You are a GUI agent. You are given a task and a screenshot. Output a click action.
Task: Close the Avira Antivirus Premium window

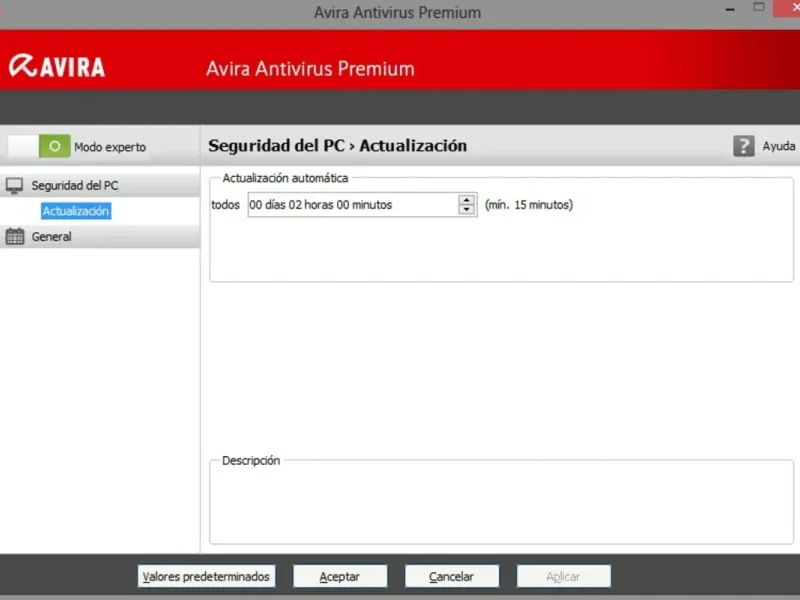[x=787, y=8]
